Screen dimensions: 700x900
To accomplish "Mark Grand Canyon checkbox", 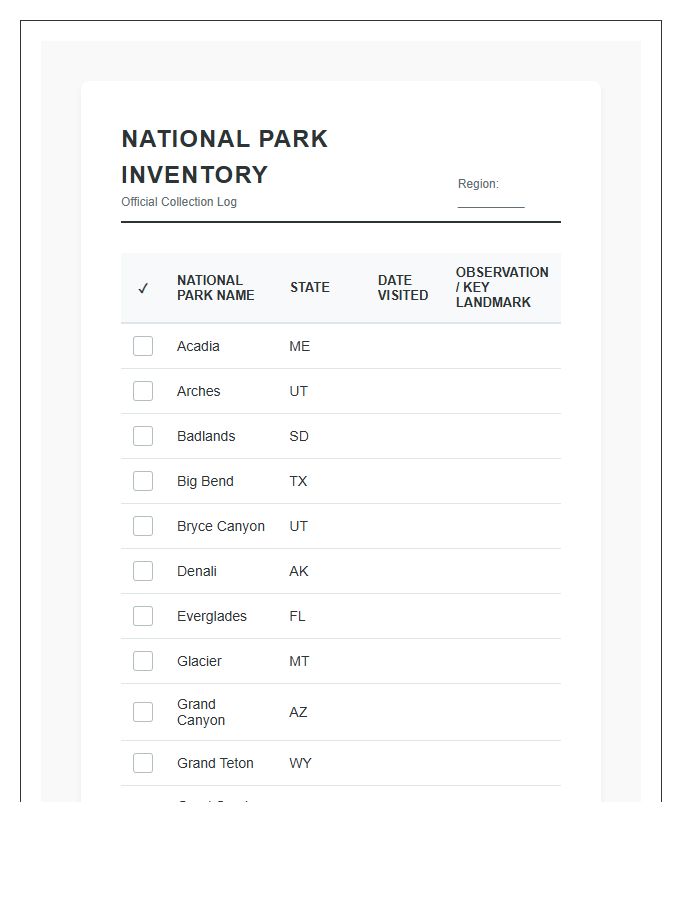I will pos(143,712).
